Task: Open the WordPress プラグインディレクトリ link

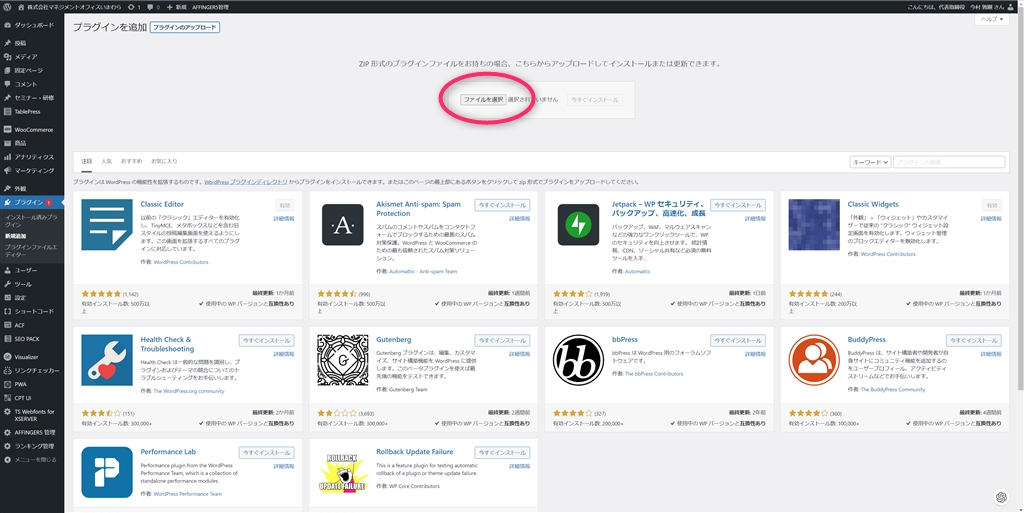Action: (246, 182)
